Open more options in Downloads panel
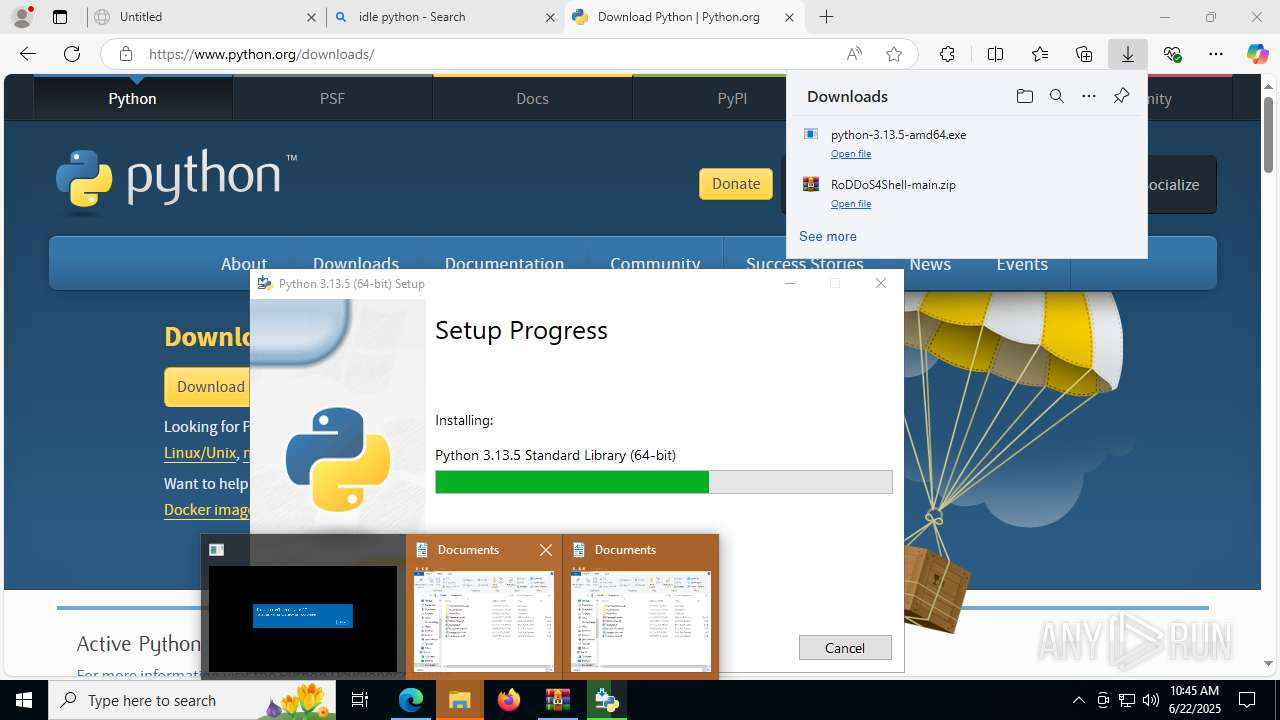The image size is (1280, 720). (x=1089, y=96)
